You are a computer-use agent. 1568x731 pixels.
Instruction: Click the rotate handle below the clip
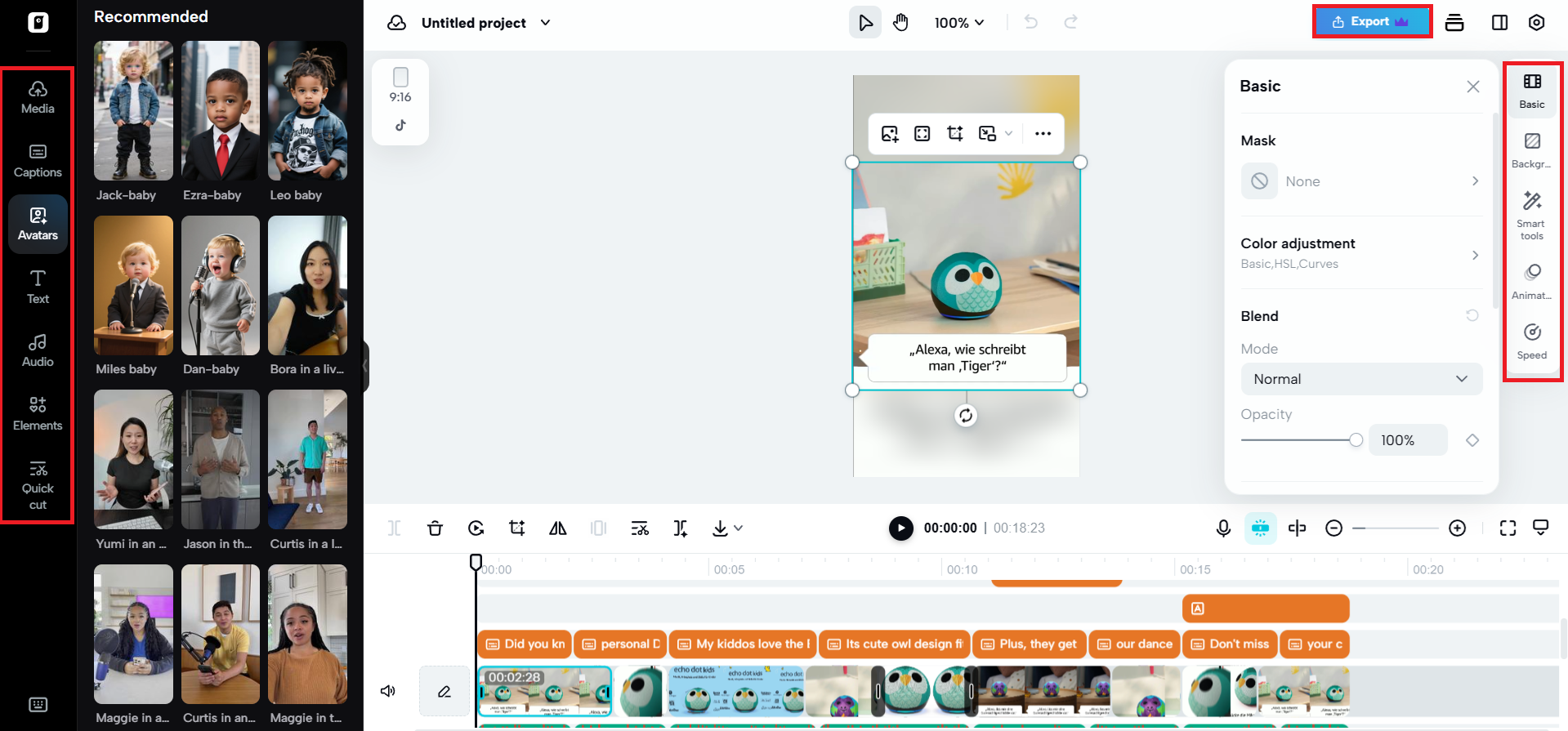[x=966, y=416]
